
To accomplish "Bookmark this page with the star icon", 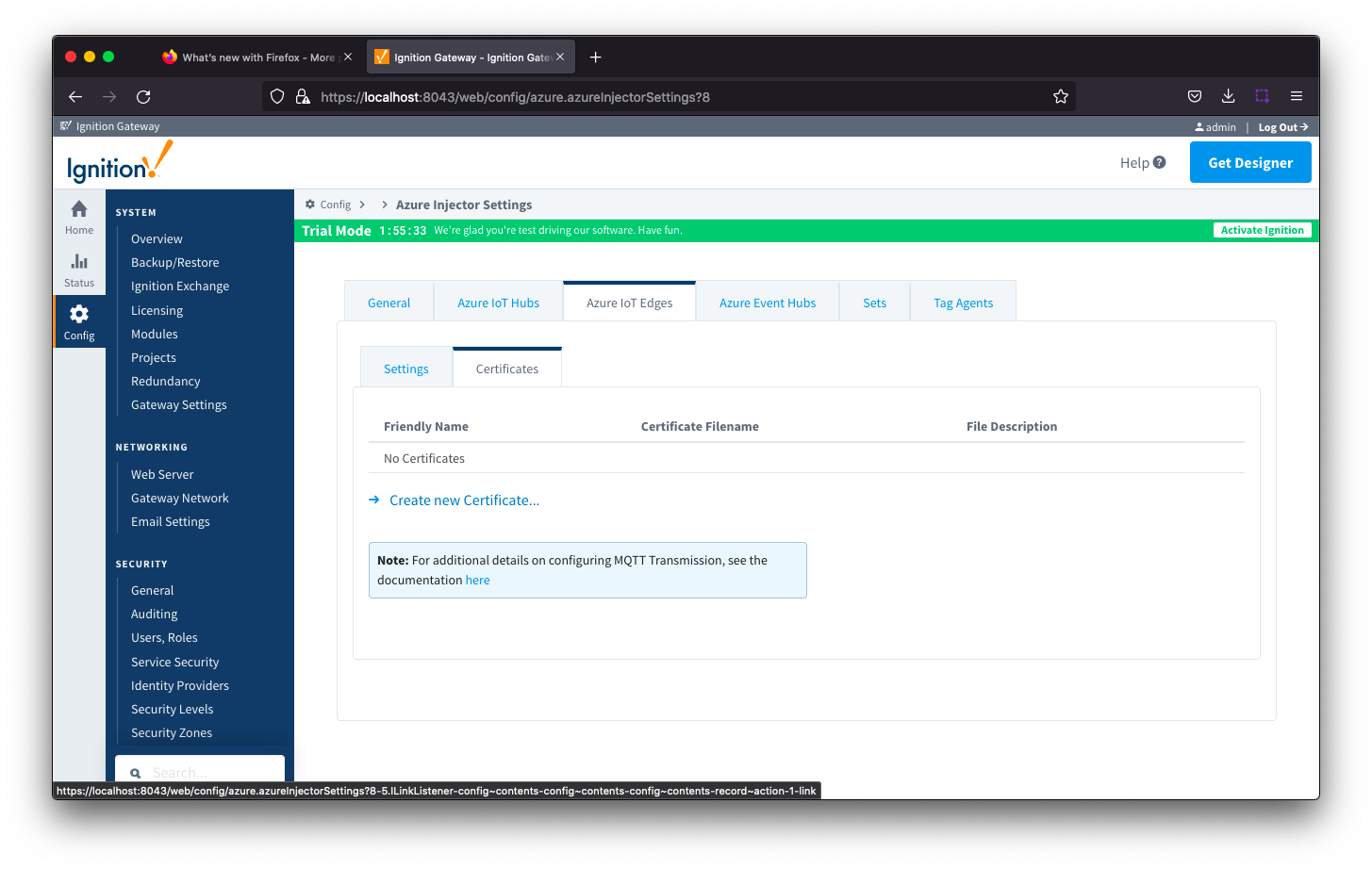I will coord(1060,96).
